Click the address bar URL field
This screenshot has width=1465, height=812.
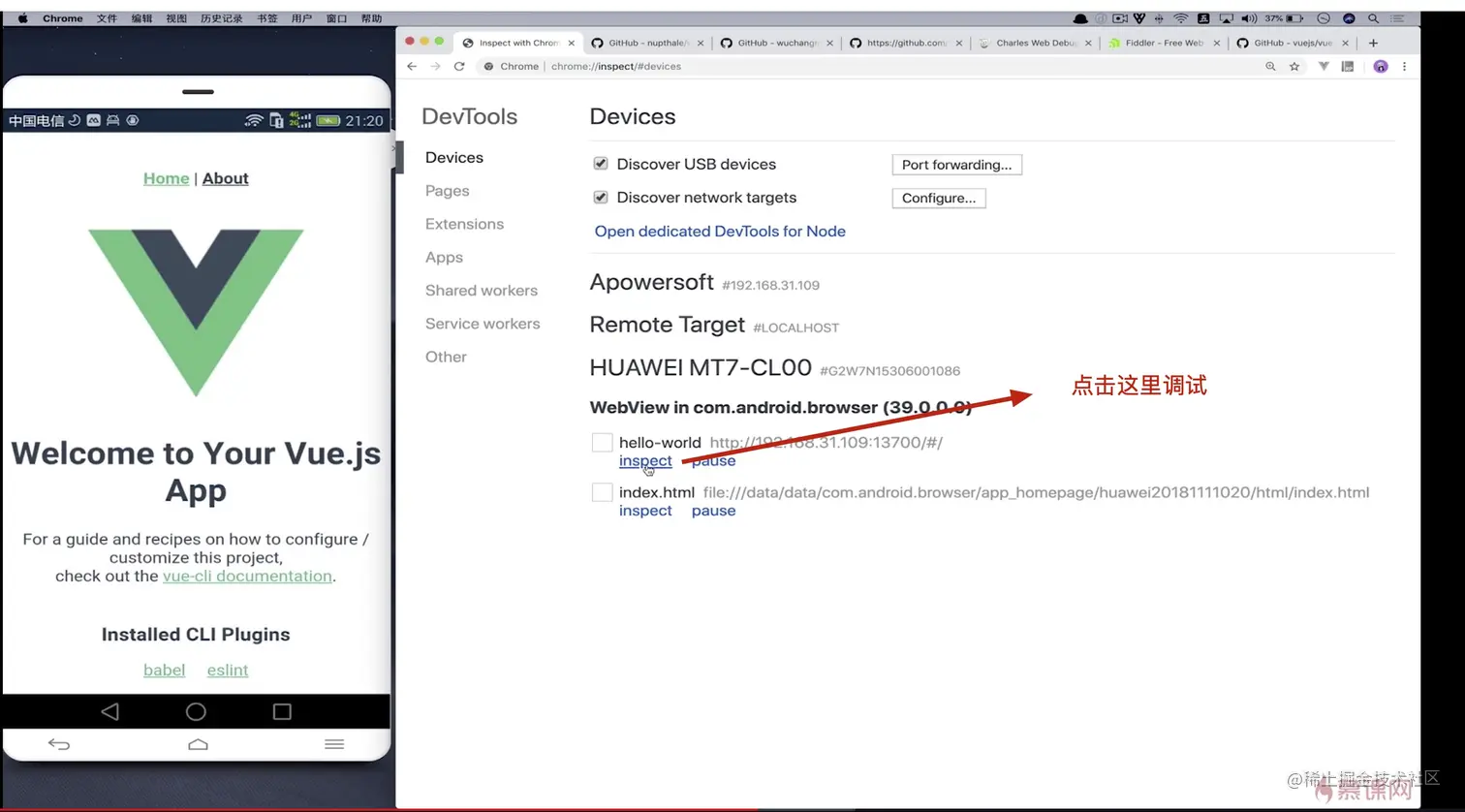coord(867,66)
